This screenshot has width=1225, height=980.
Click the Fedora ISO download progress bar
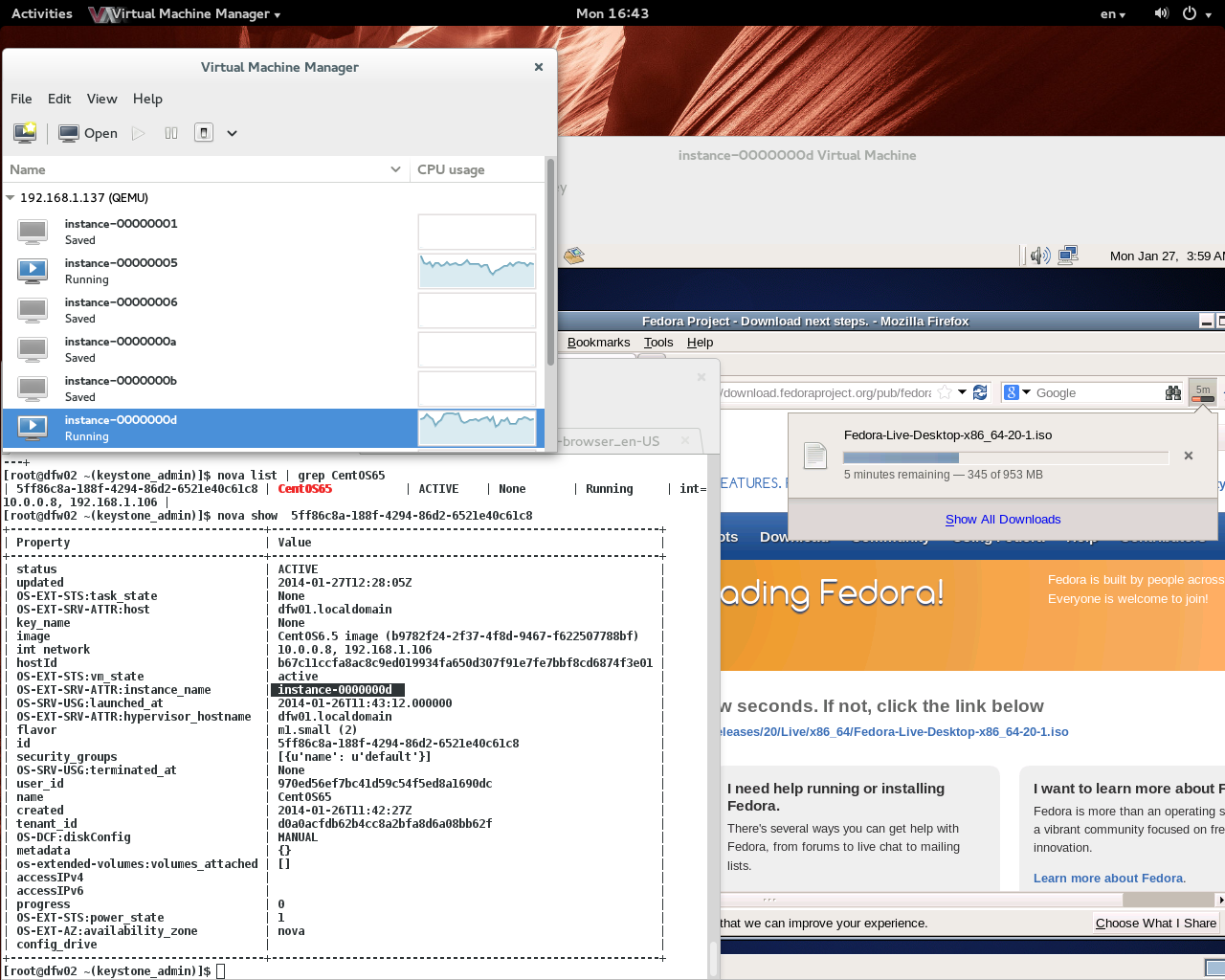point(1006,457)
